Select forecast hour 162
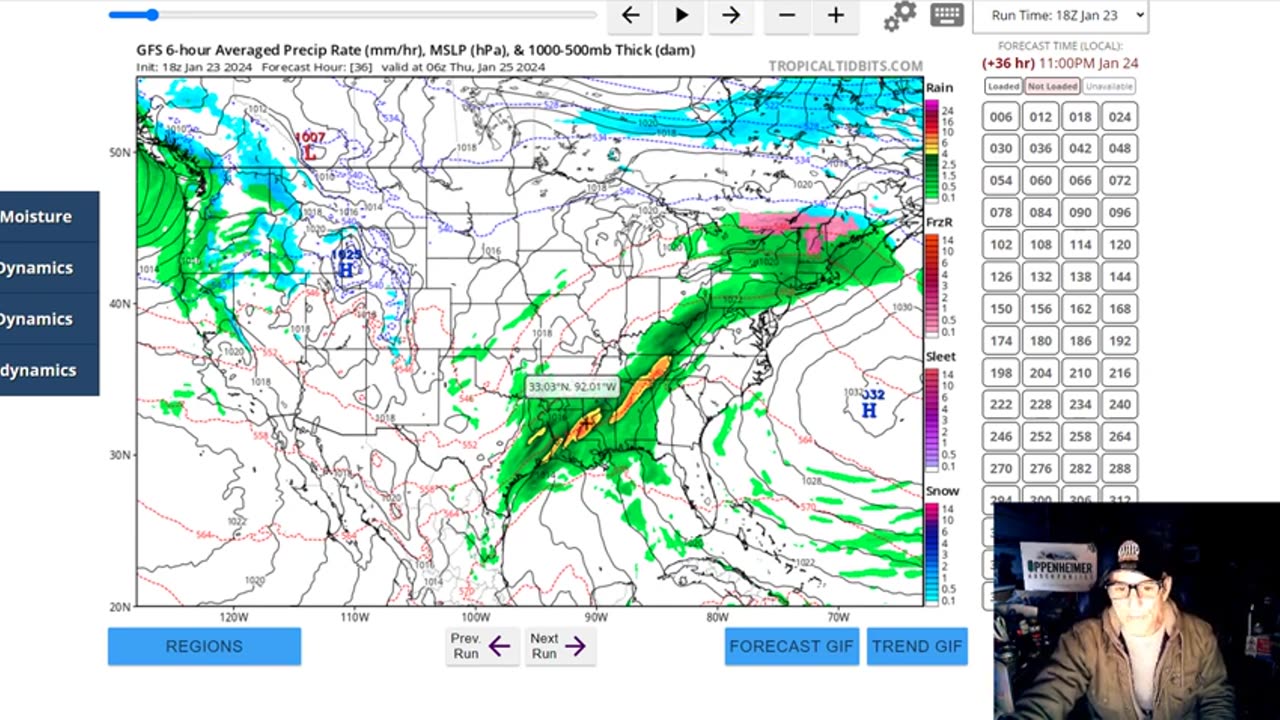Screen dimensions: 1280x720 pyautogui.click(x=1080, y=309)
